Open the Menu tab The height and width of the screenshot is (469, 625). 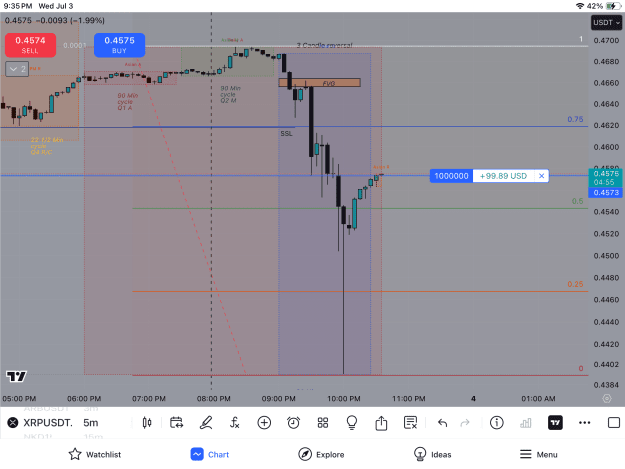(x=539, y=454)
